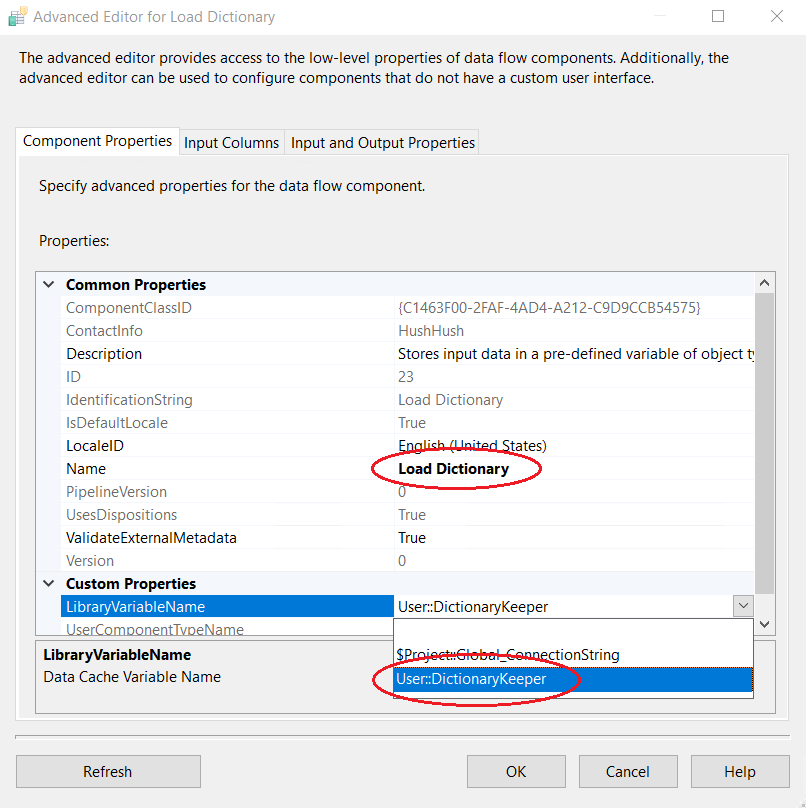Collapse the Common Properties section
Screen dimensions: 806x808
click(48, 285)
